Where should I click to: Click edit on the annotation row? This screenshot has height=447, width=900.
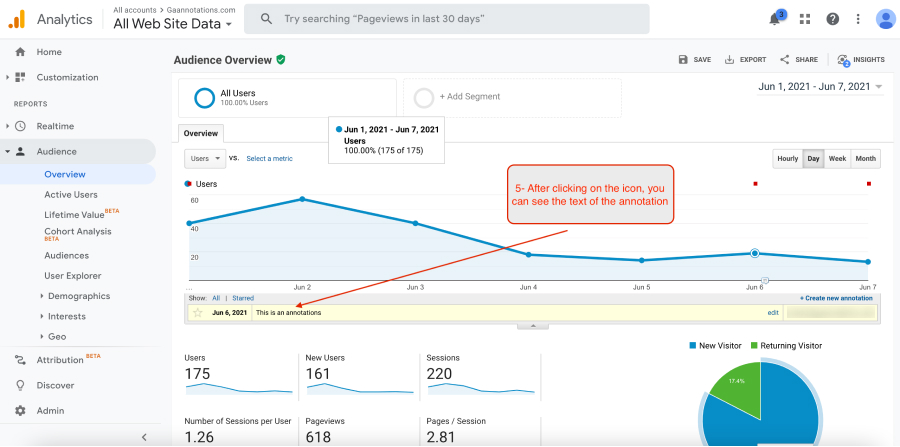[x=773, y=313]
